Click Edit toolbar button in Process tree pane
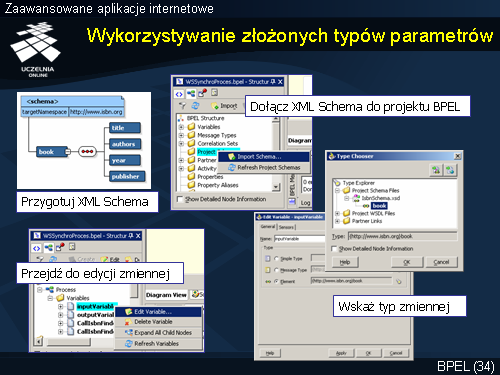Viewport: 500px width, 375px height. coord(110,259)
